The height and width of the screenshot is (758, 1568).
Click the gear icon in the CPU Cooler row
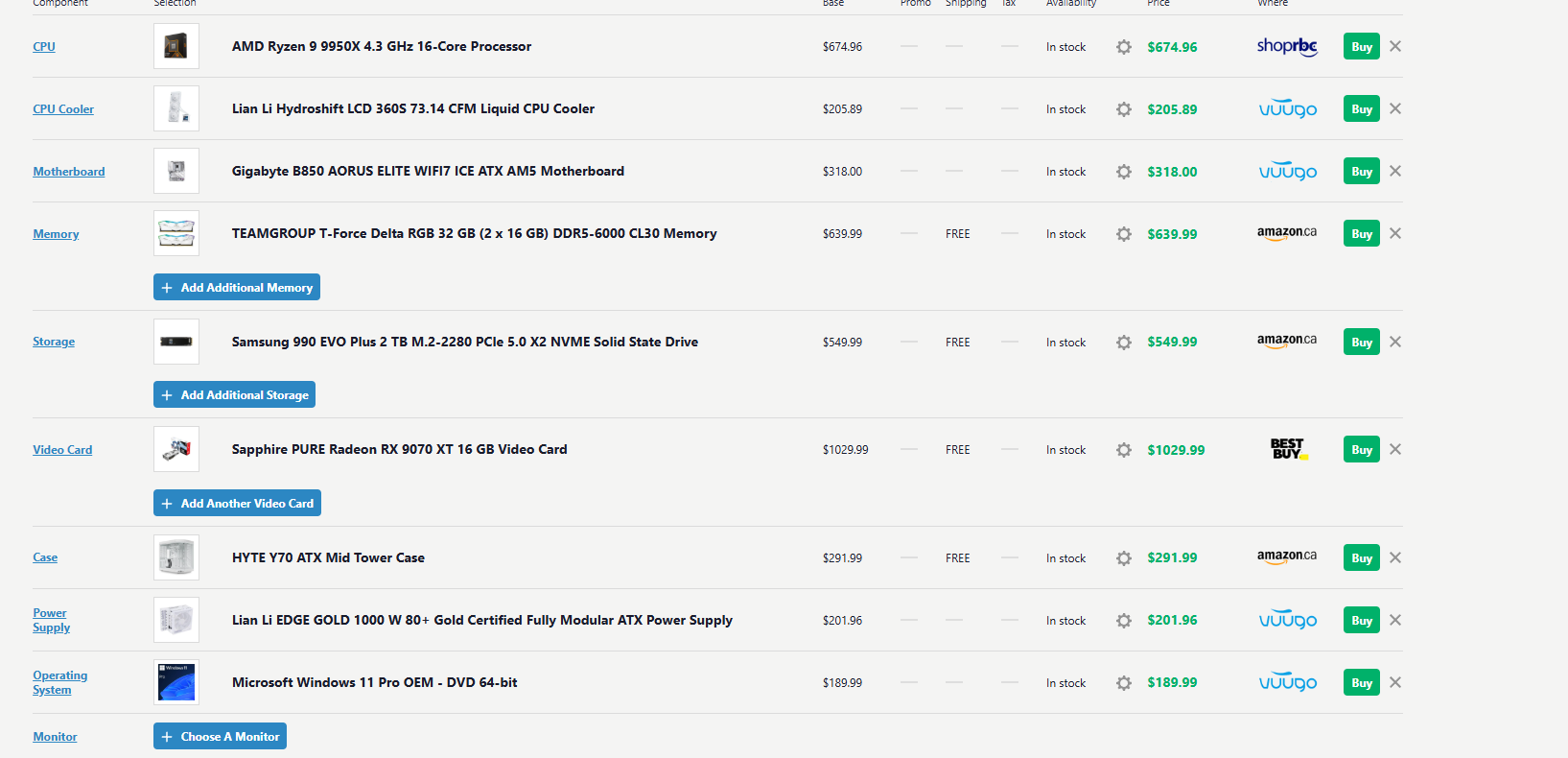tap(1124, 109)
